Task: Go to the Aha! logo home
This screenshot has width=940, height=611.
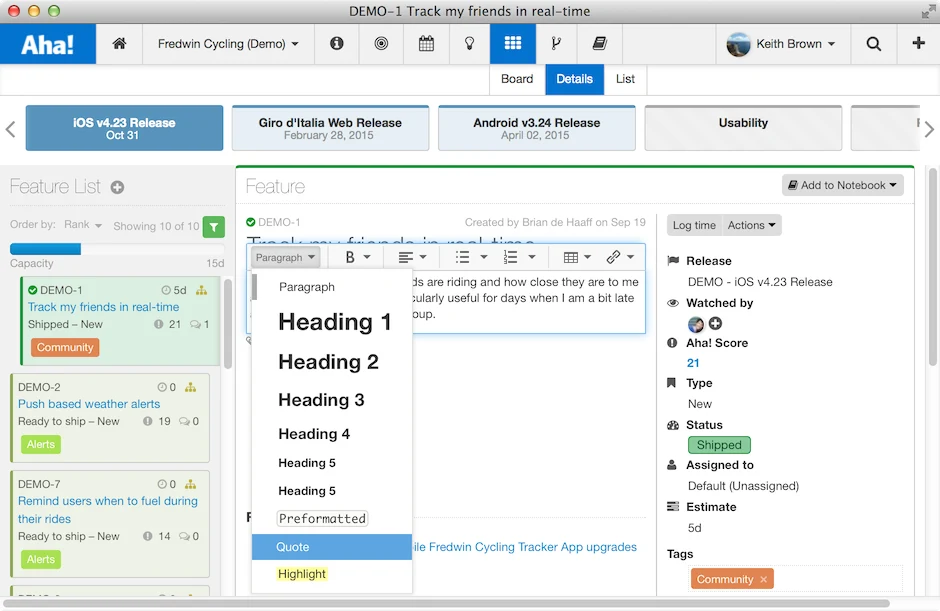Action: (x=48, y=44)
